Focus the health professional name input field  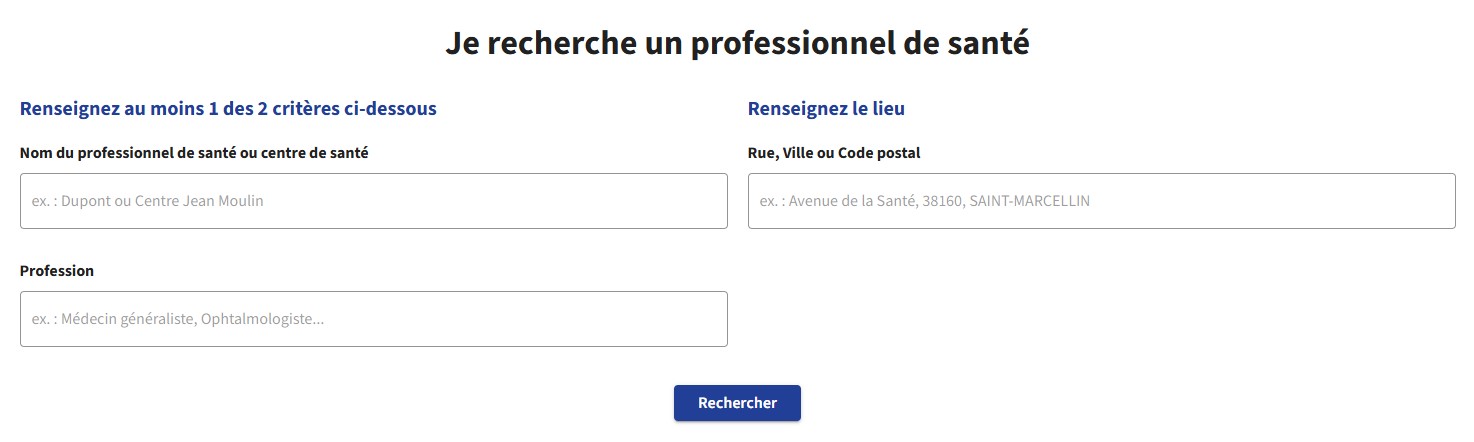(x=373, y=201)
